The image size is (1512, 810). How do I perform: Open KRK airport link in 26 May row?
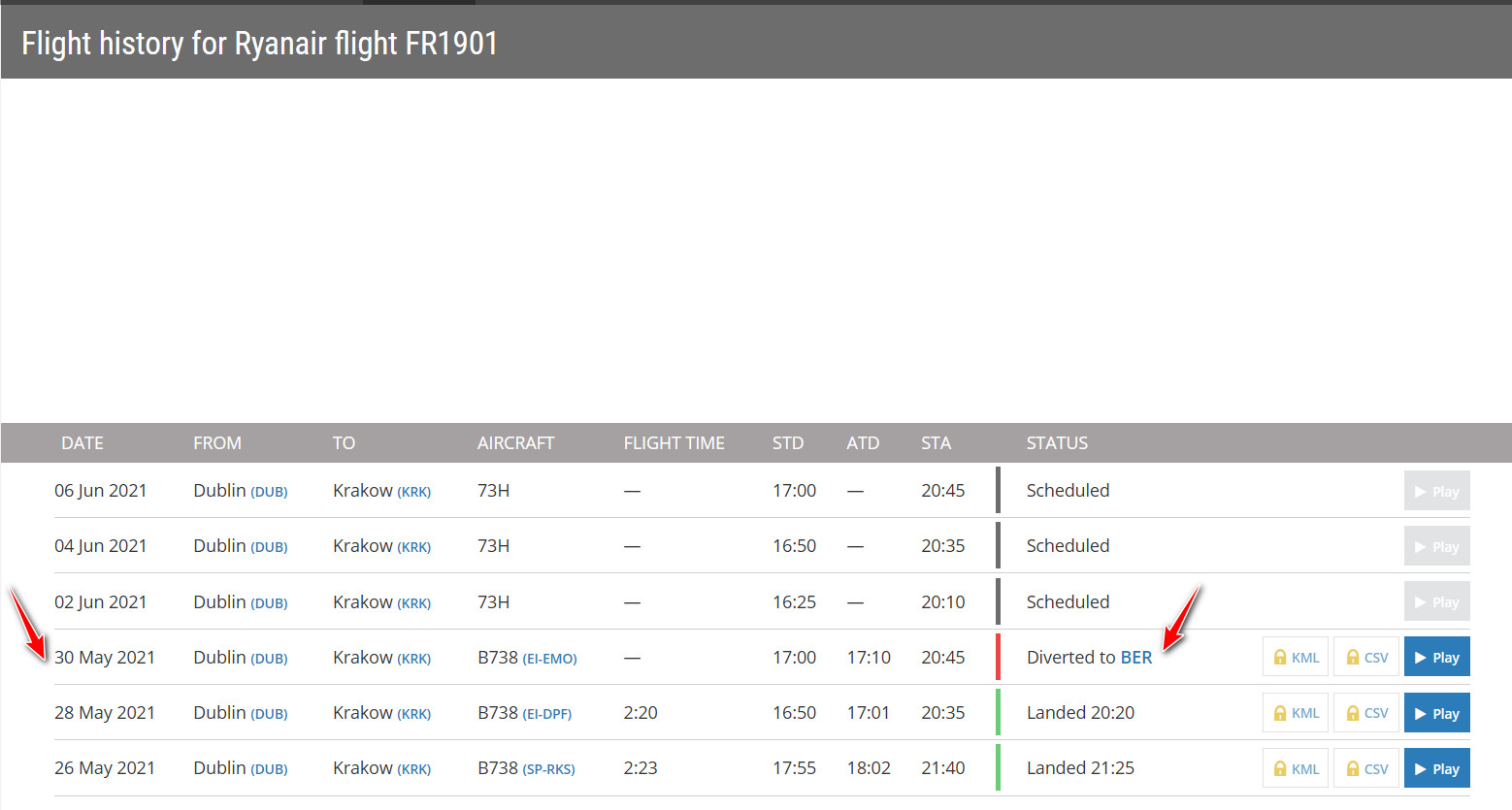414,769
